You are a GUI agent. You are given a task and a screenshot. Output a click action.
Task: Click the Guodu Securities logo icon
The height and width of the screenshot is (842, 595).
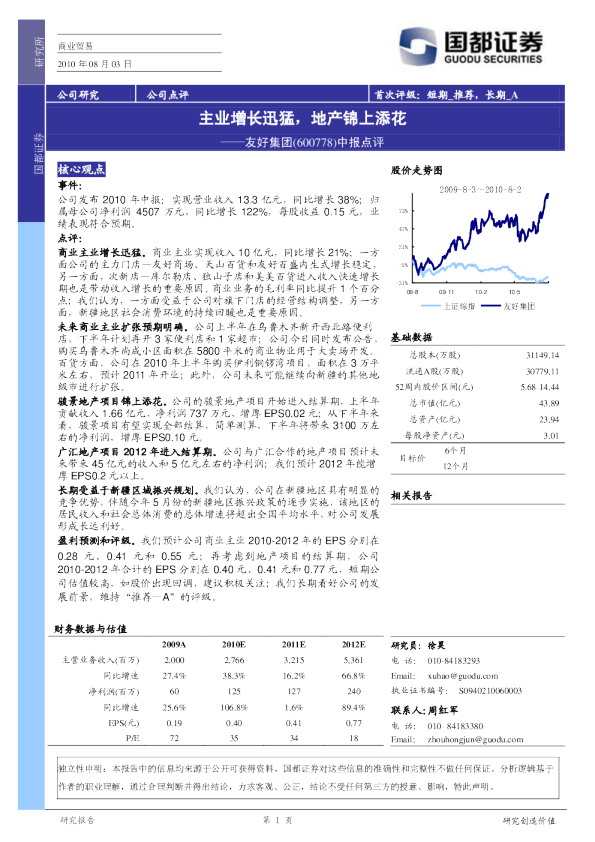pos(417,46)
